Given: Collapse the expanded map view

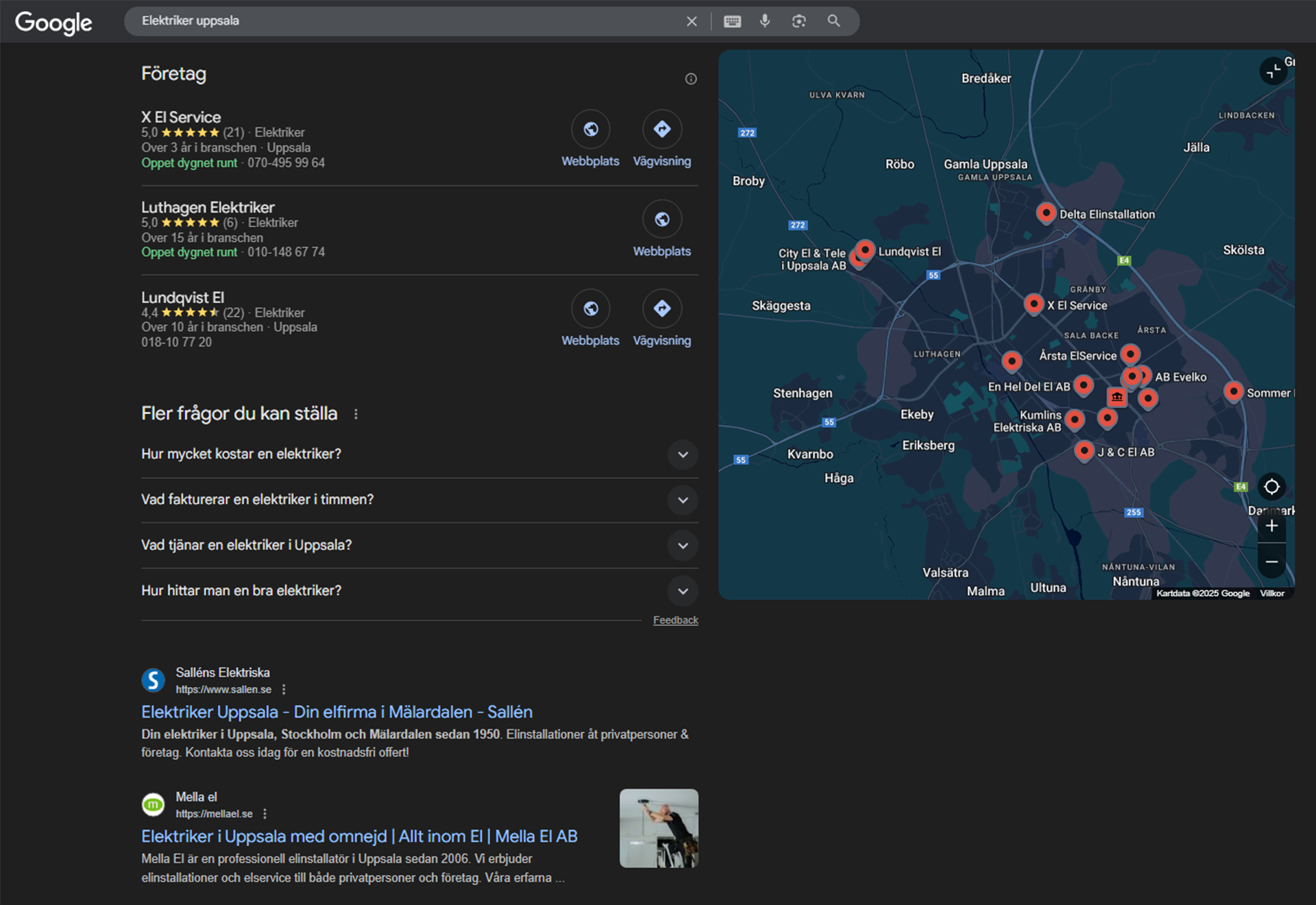Looking at the screenshot, I should click(1273, 71).
